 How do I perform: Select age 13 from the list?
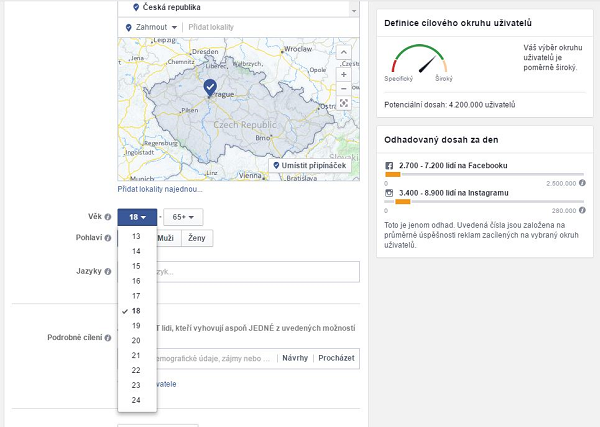(x=137, y=236)
